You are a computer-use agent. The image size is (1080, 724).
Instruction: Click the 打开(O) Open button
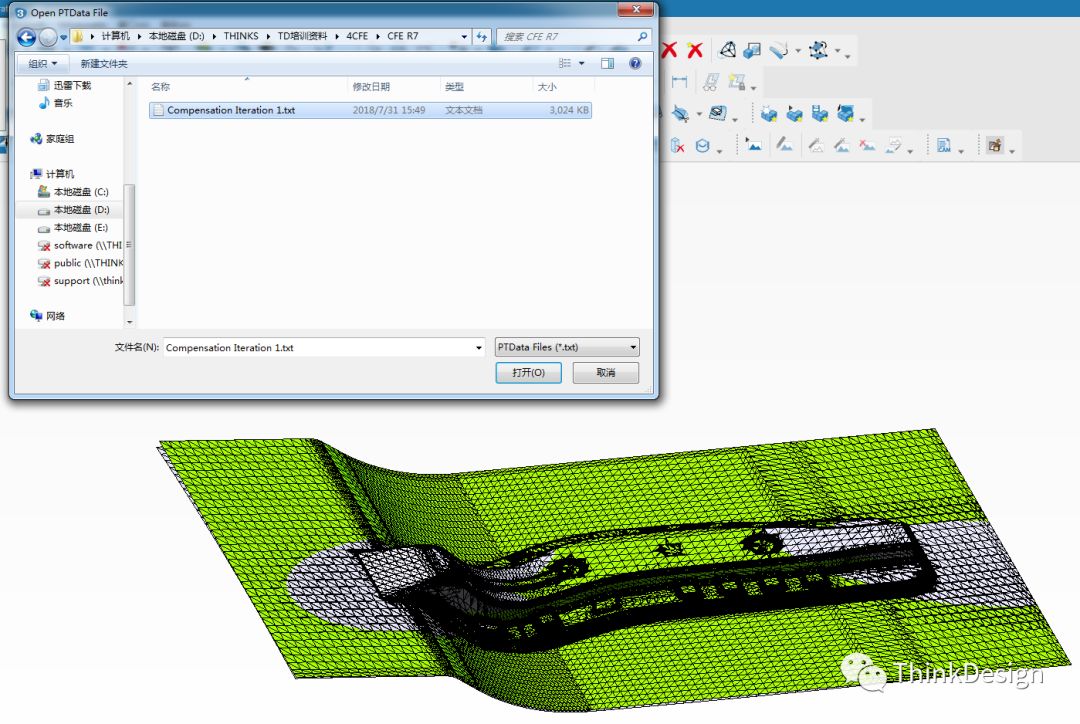click(x=528, y=372)
